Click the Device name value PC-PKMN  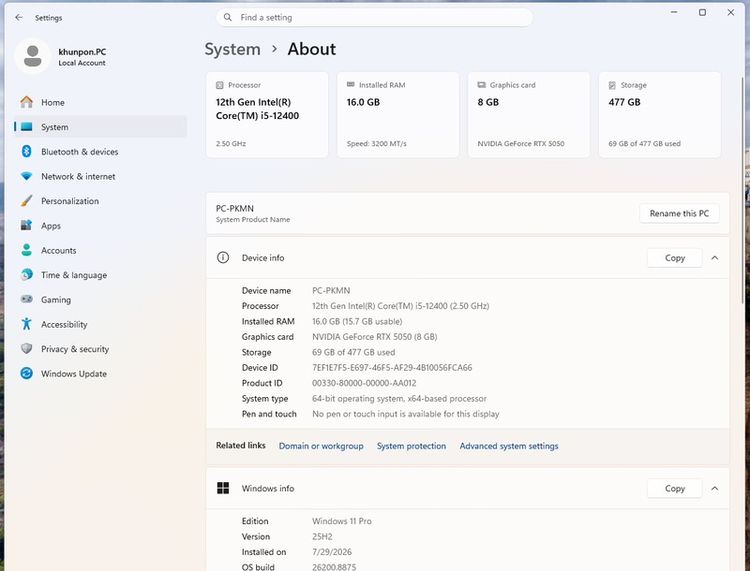(x=331, y=290)
